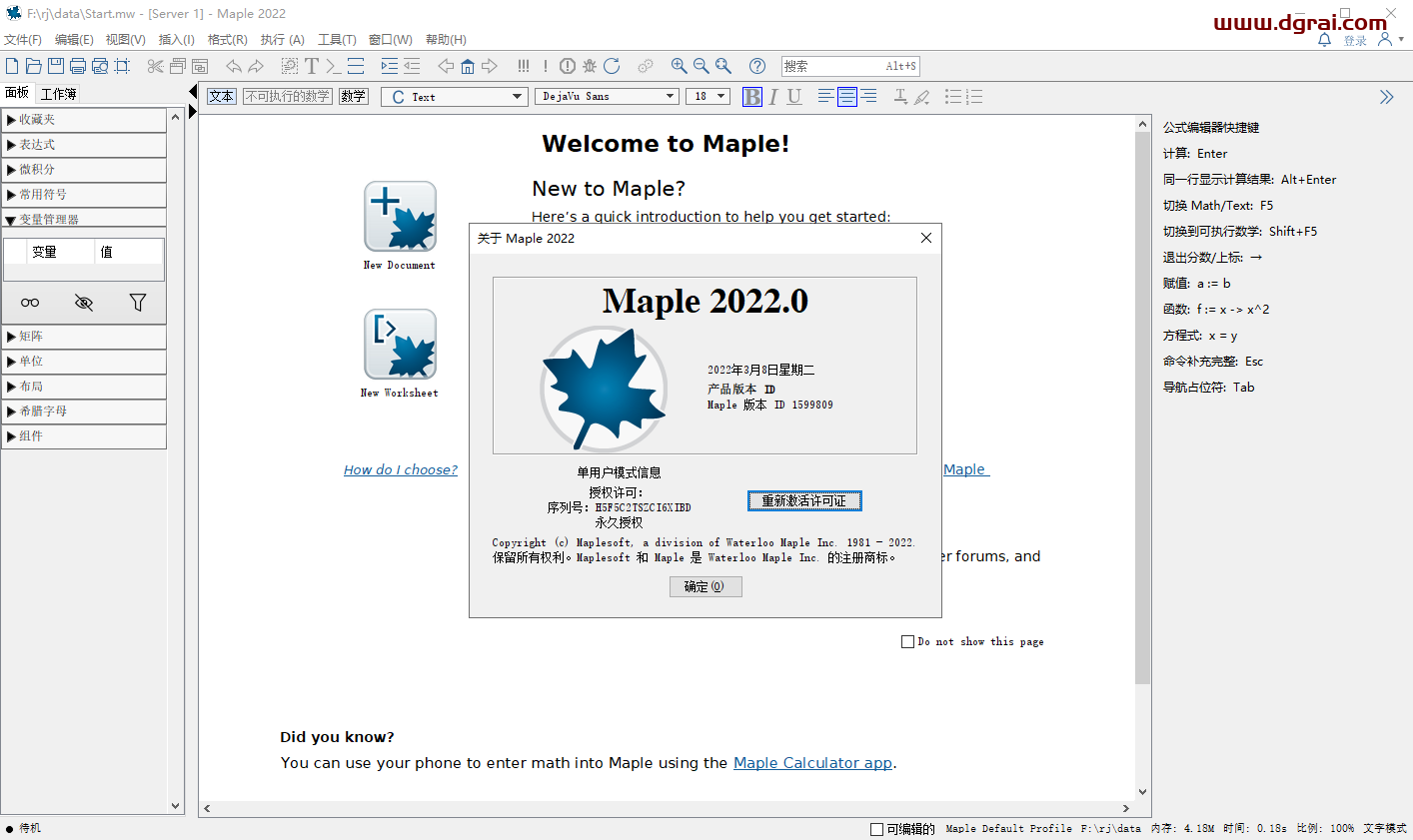The image size is (1413, 840).
Task: Select the execute-entire-worksheet (!!!) toolbar icon
Action: pyautogui.click(x=523, y=66)
